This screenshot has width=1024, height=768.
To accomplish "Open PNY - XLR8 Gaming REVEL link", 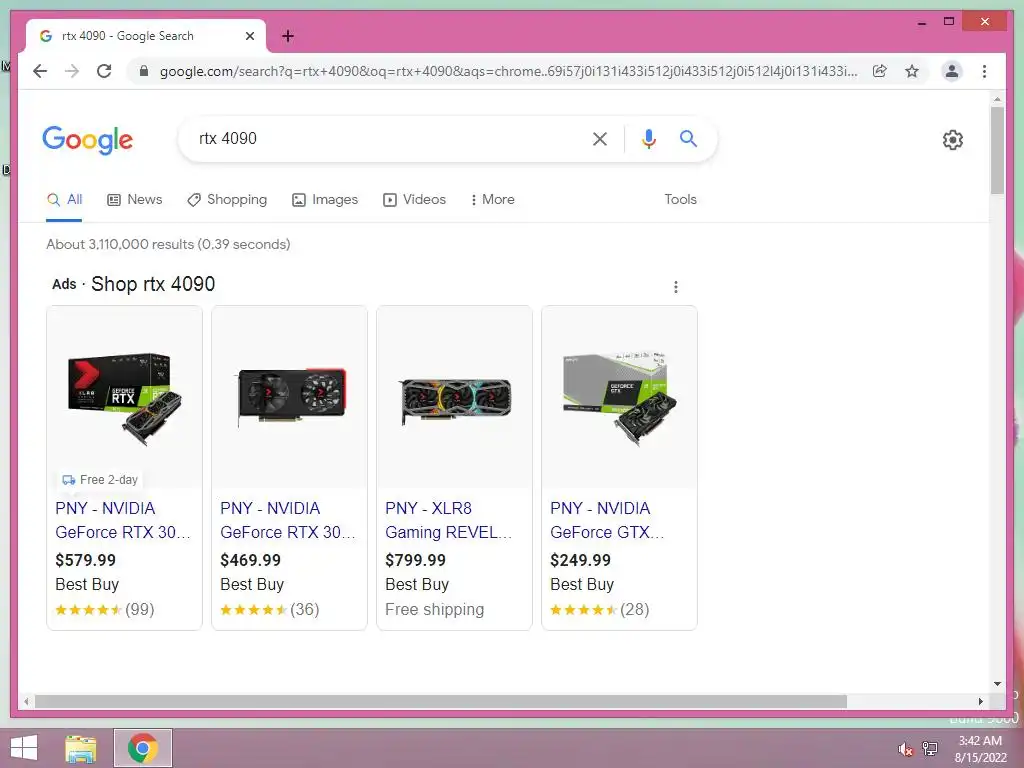I will [449, 520].
